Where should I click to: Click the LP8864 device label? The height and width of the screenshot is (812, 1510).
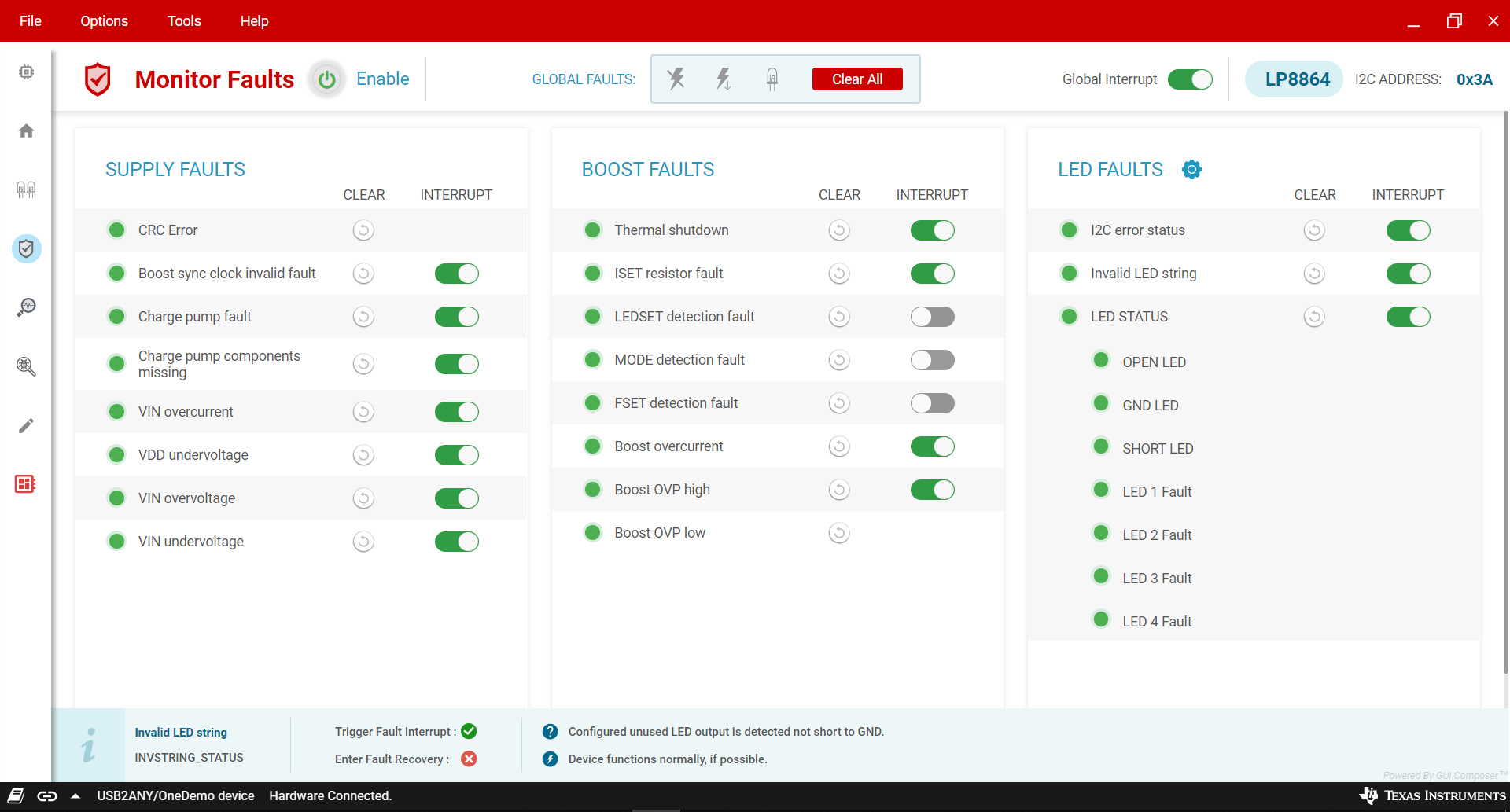point(1296,79)
